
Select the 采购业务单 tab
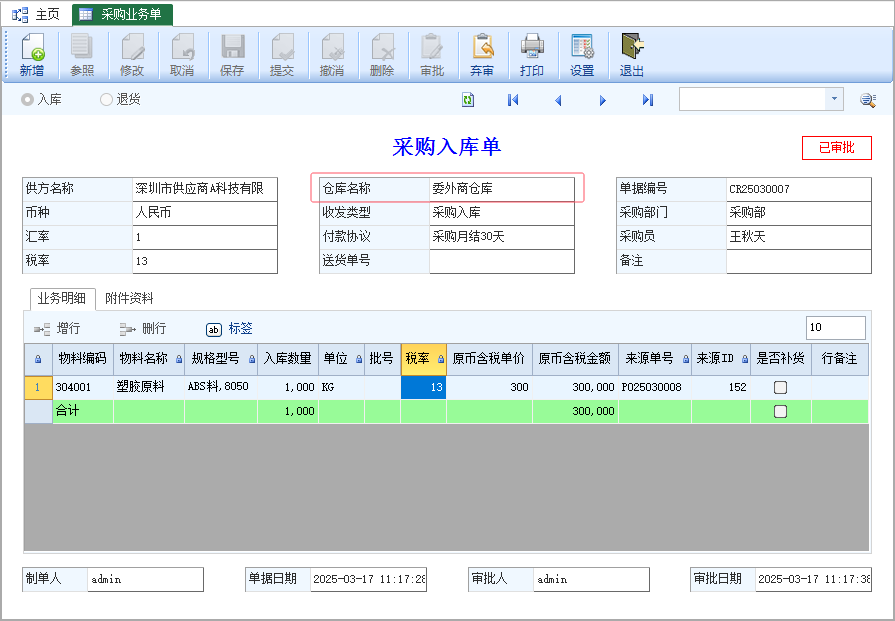coord(122,14)
